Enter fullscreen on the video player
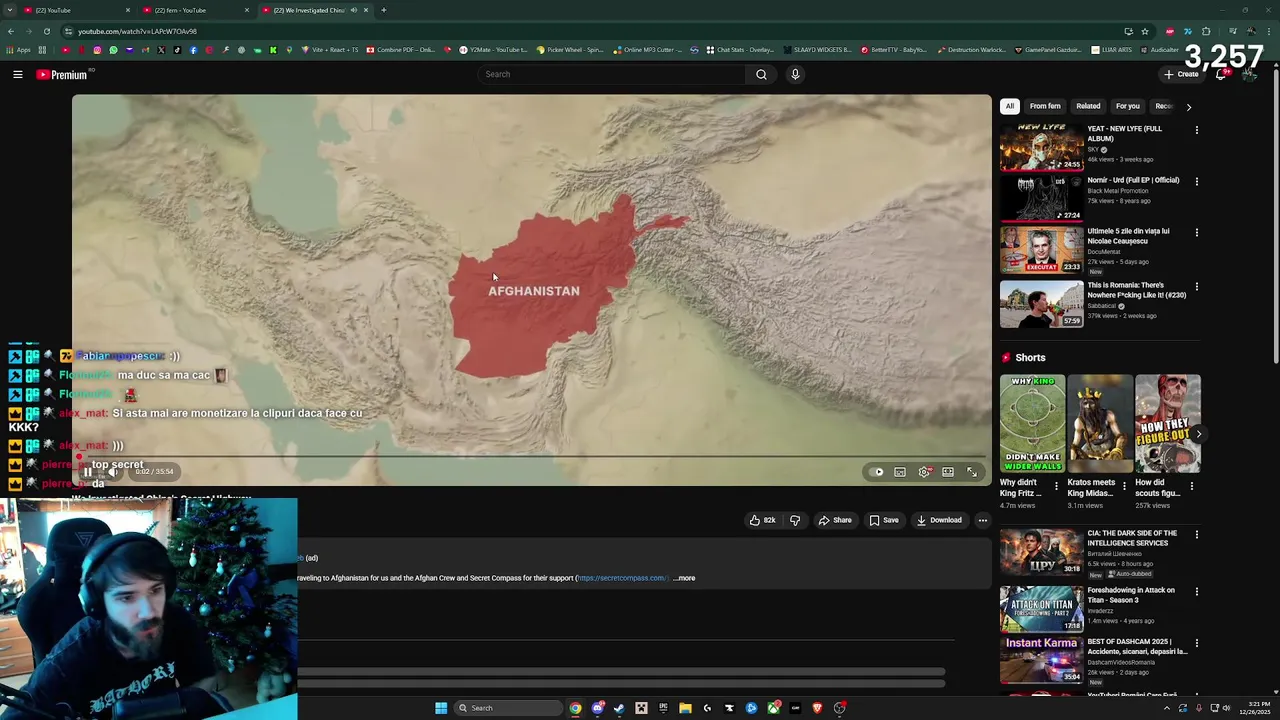The width and height of the screenshot is (1280, 720). (x=972, y=472)
